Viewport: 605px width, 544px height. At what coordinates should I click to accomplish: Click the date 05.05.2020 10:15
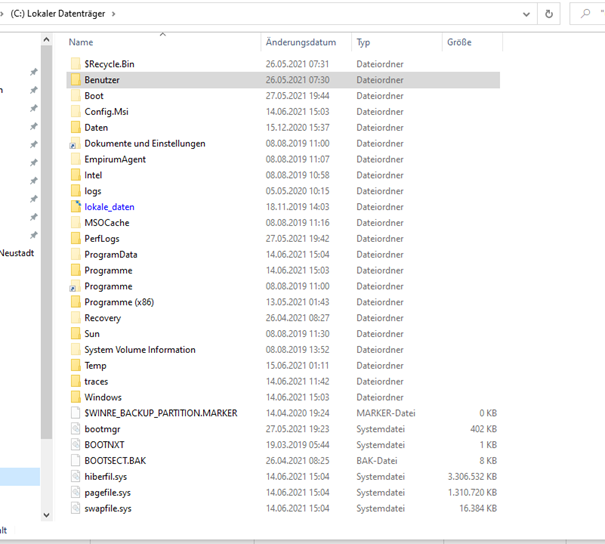[297, 191]
